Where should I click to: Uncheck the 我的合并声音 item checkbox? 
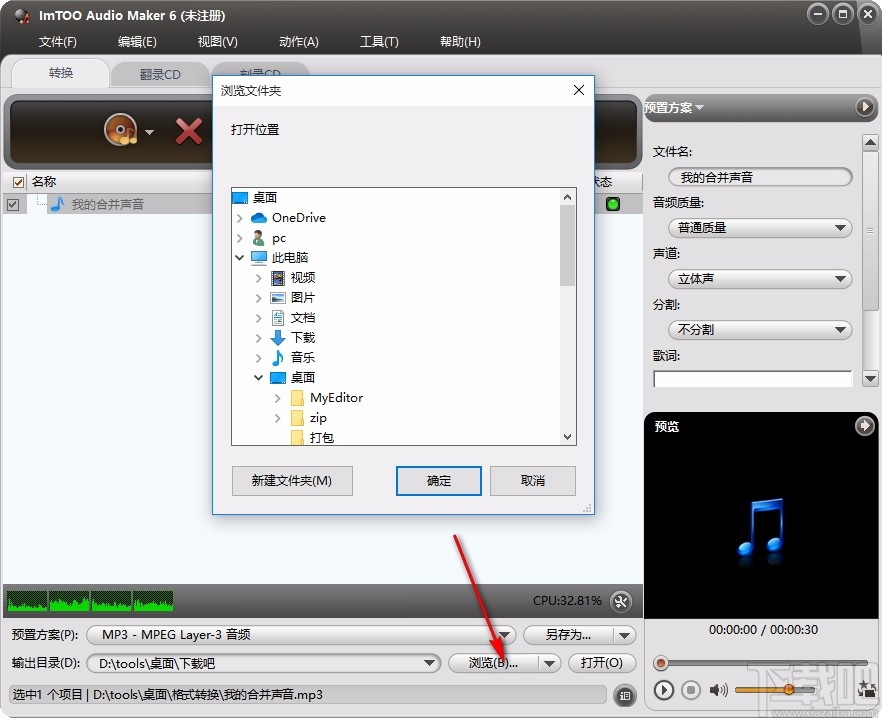click(15, 204)
